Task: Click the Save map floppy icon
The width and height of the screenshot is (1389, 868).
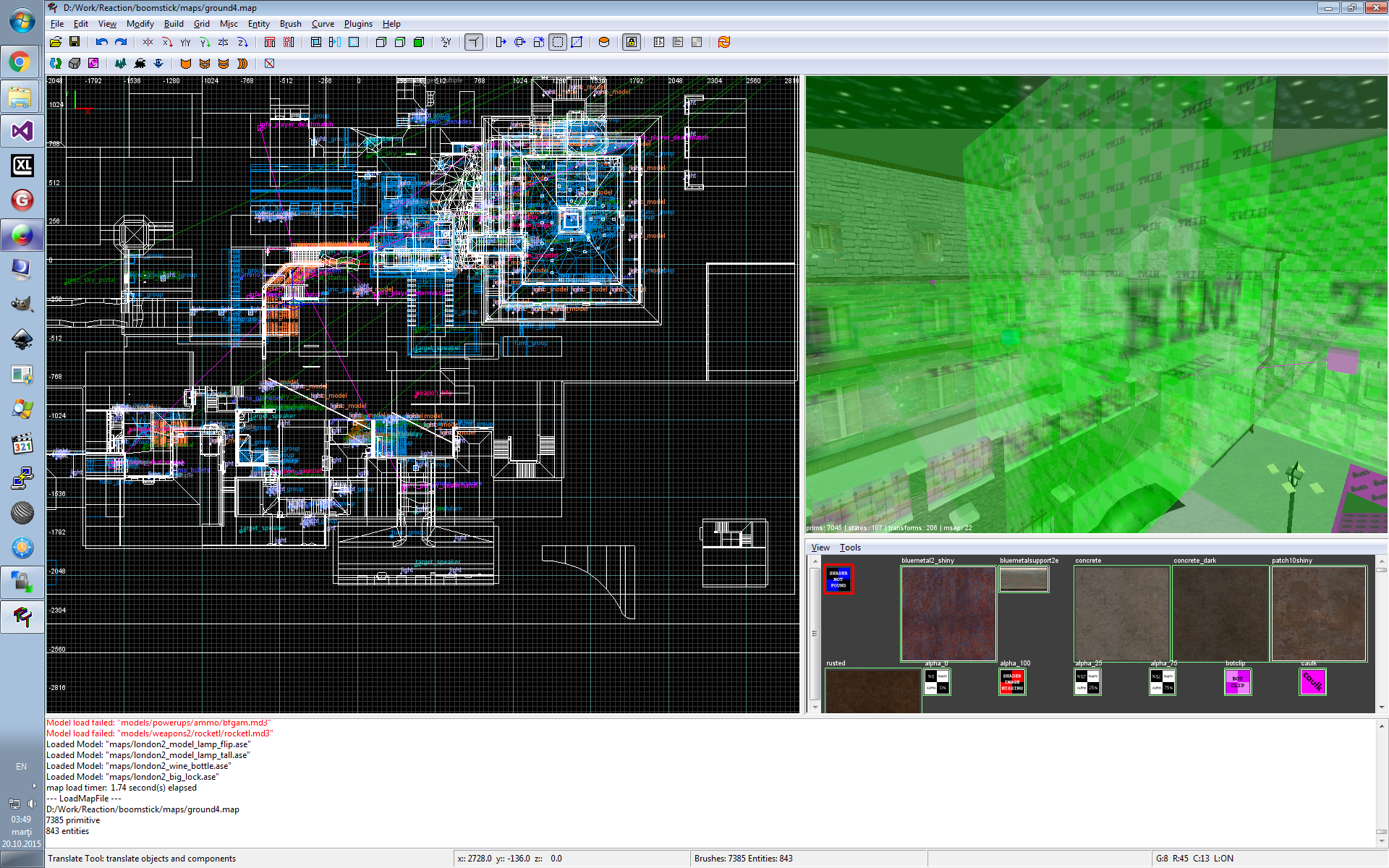Action: (x=75, y=42)
